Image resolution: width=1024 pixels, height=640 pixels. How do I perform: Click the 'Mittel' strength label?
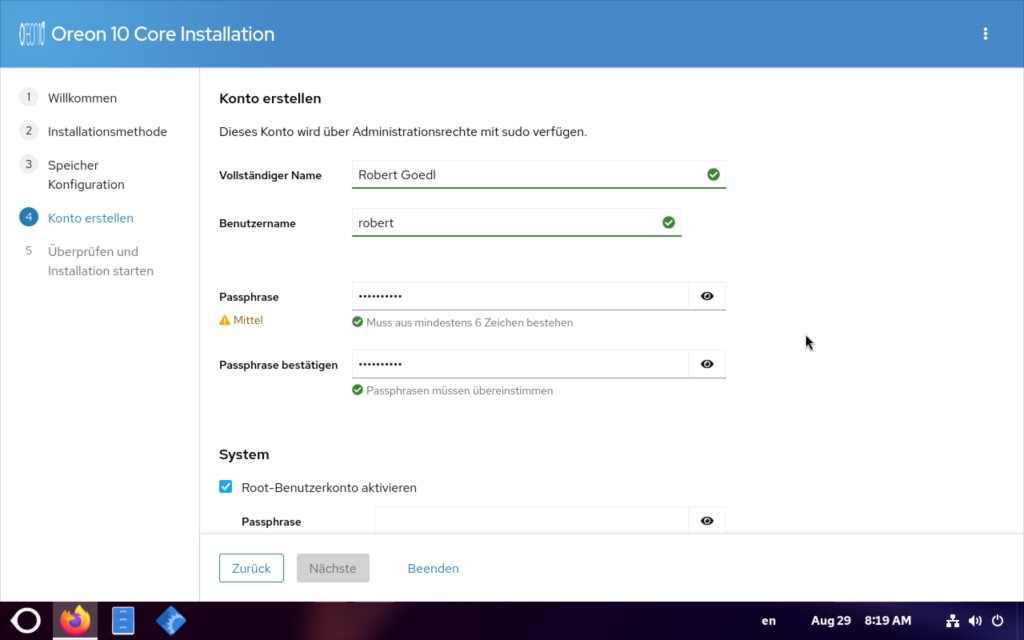pyautogui.click(x=248, y=320)
